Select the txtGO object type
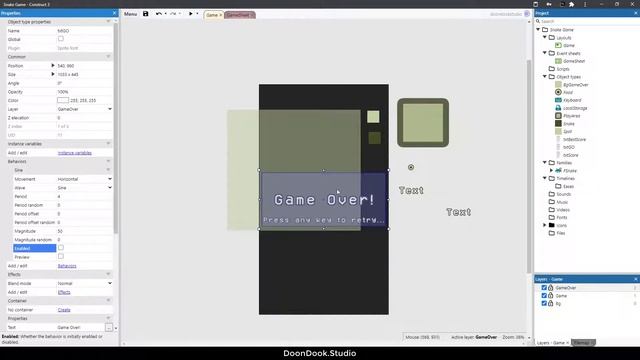 click(568, 147)
